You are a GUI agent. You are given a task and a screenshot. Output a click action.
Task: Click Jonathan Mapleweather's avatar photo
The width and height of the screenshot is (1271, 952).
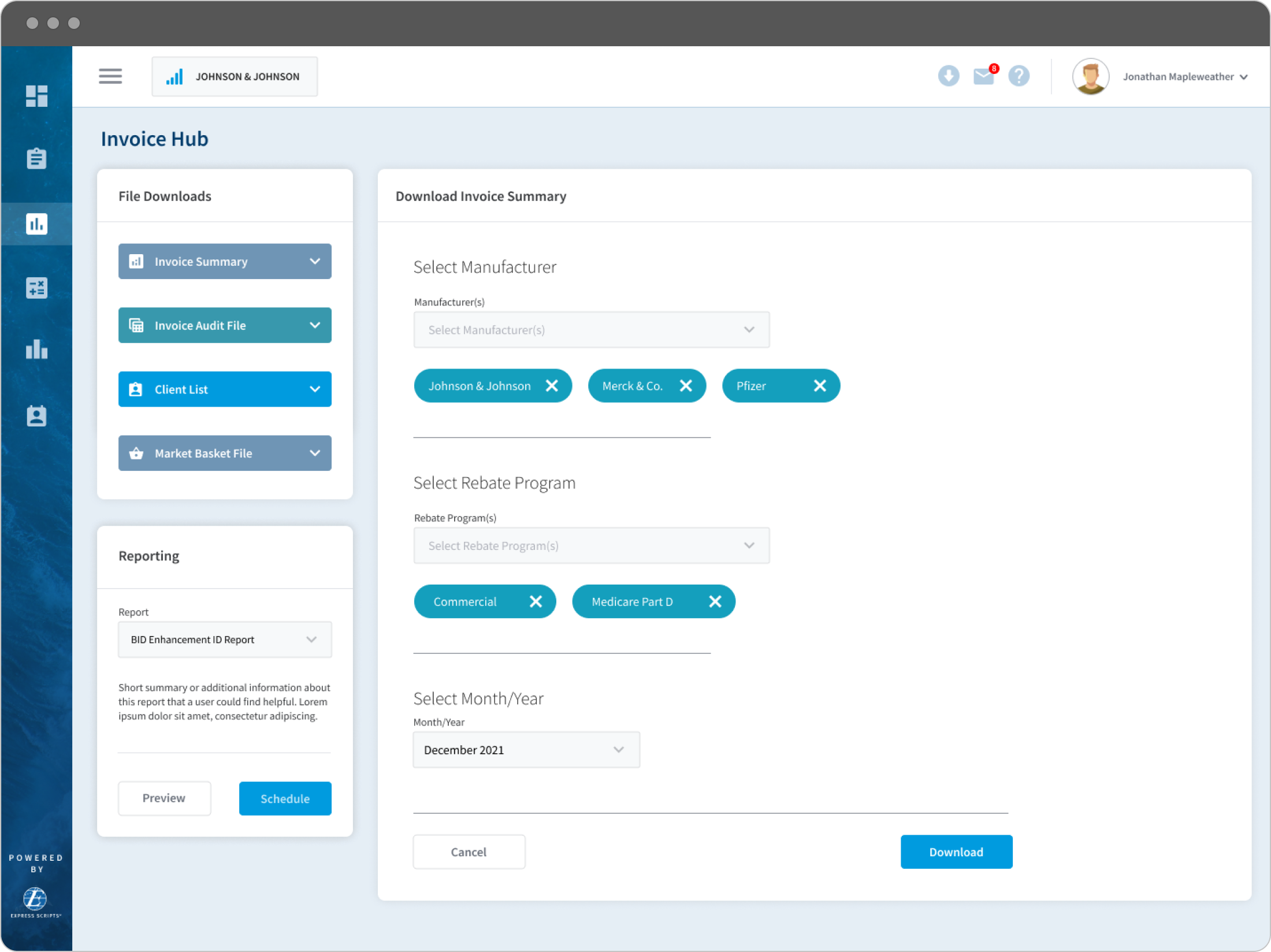tap(1090, 76)
